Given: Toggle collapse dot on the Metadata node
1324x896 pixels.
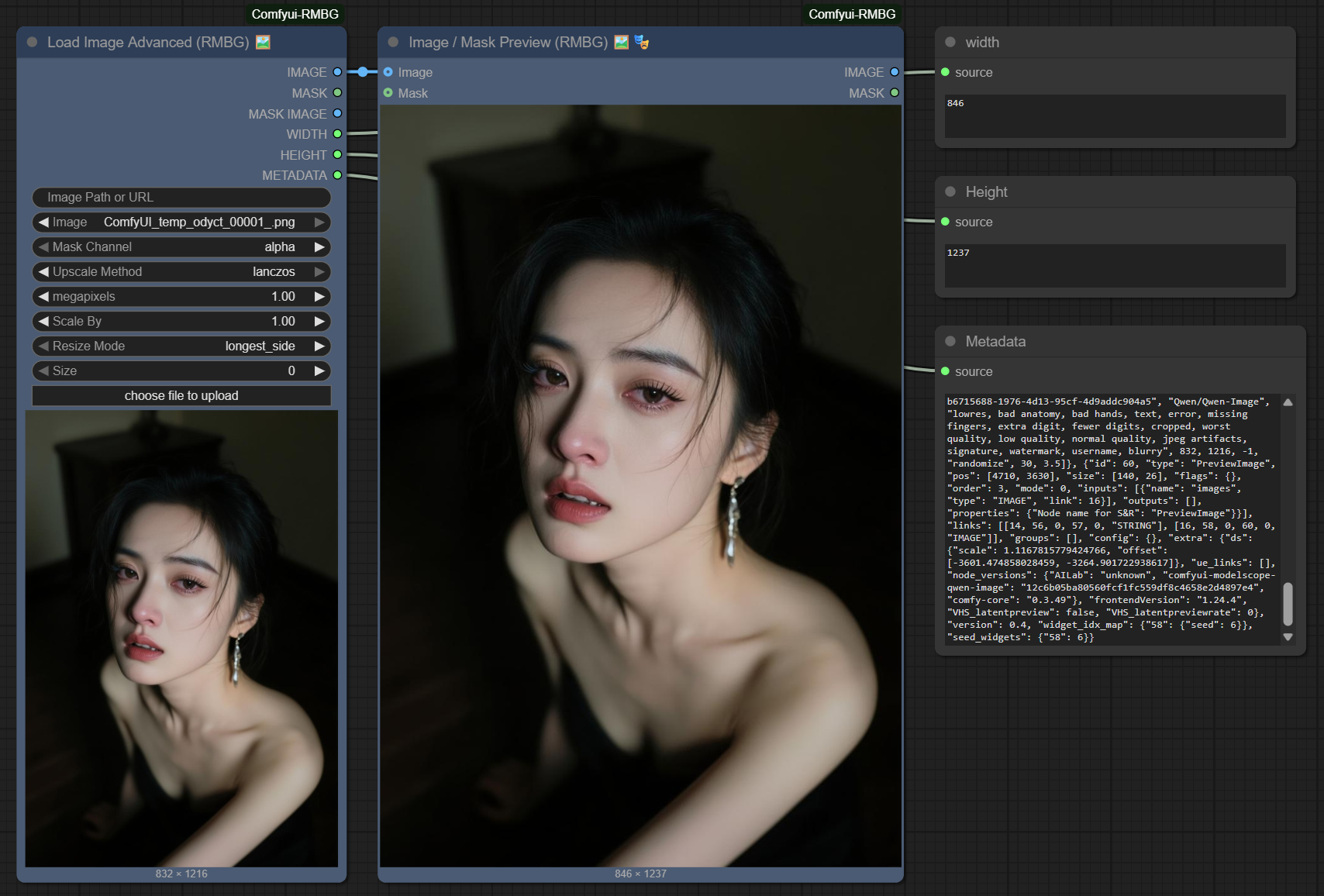Looking at the screenshot, I should [950, 342].
